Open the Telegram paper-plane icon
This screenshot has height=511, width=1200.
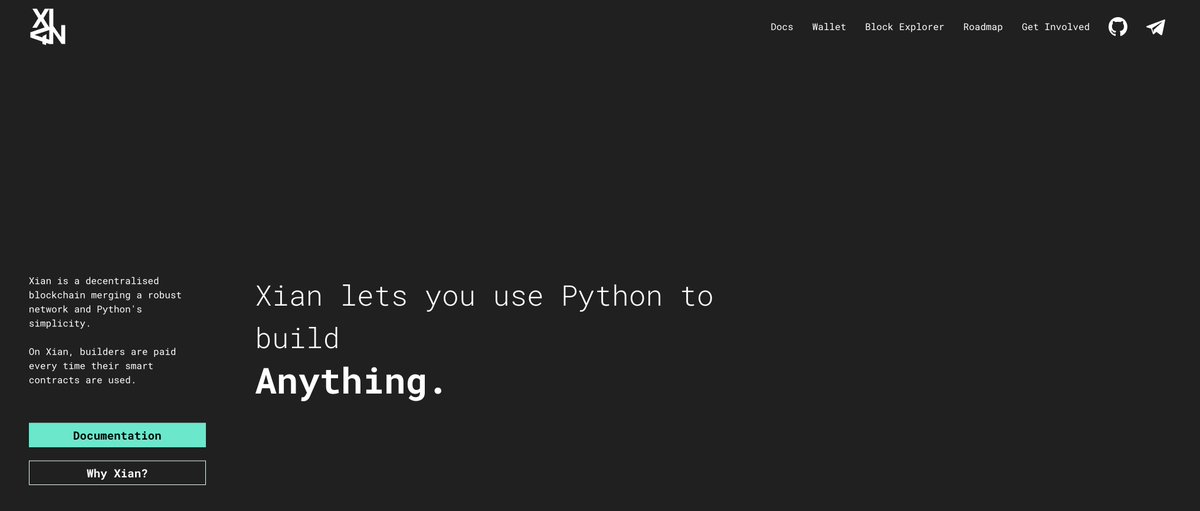(1156, 27)
